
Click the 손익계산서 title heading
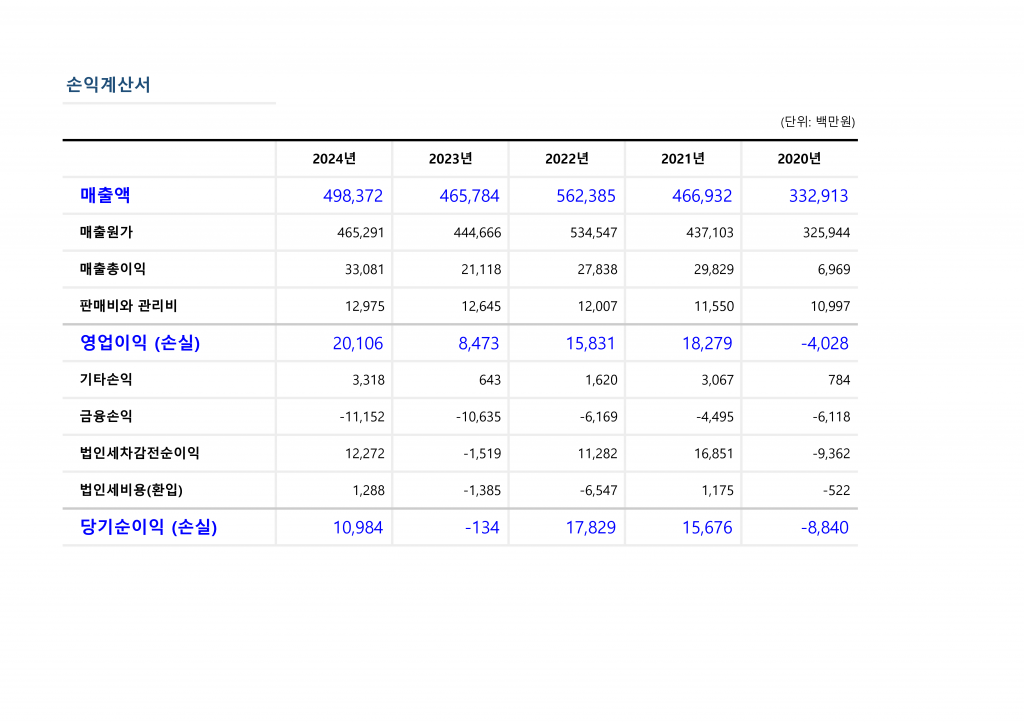click(x=108, y=85)
